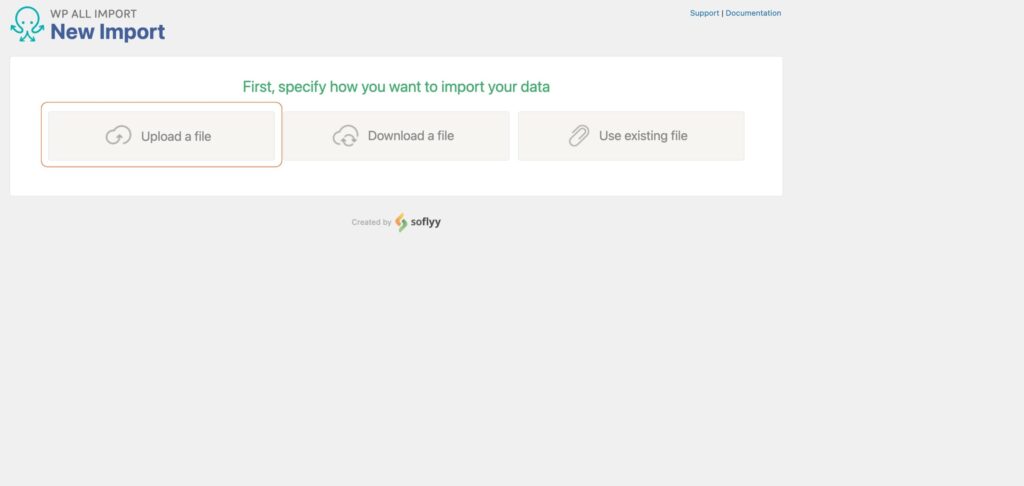Click the cloud download sync icon

[345, 136]
